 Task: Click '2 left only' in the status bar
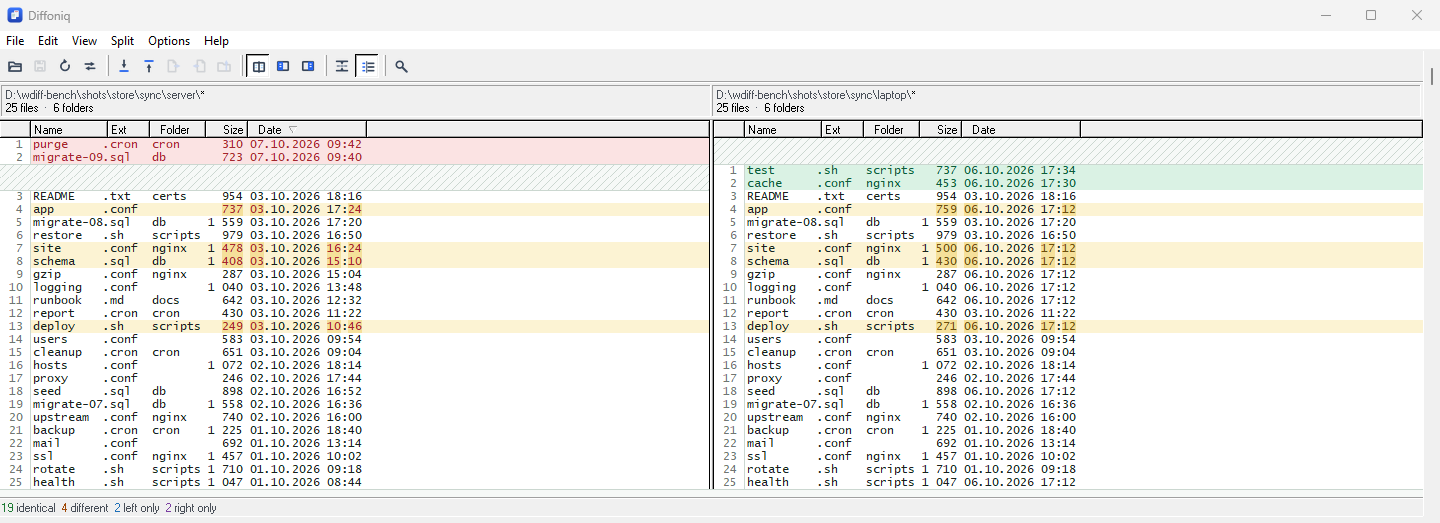(x=137, y=508)
